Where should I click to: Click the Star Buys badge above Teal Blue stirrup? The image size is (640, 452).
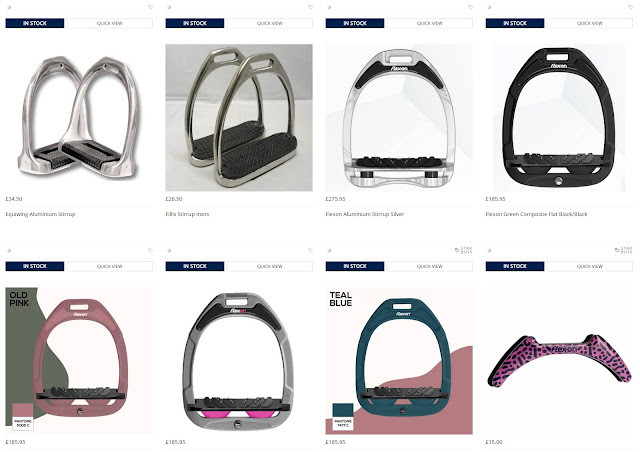(x=463, y=250)
